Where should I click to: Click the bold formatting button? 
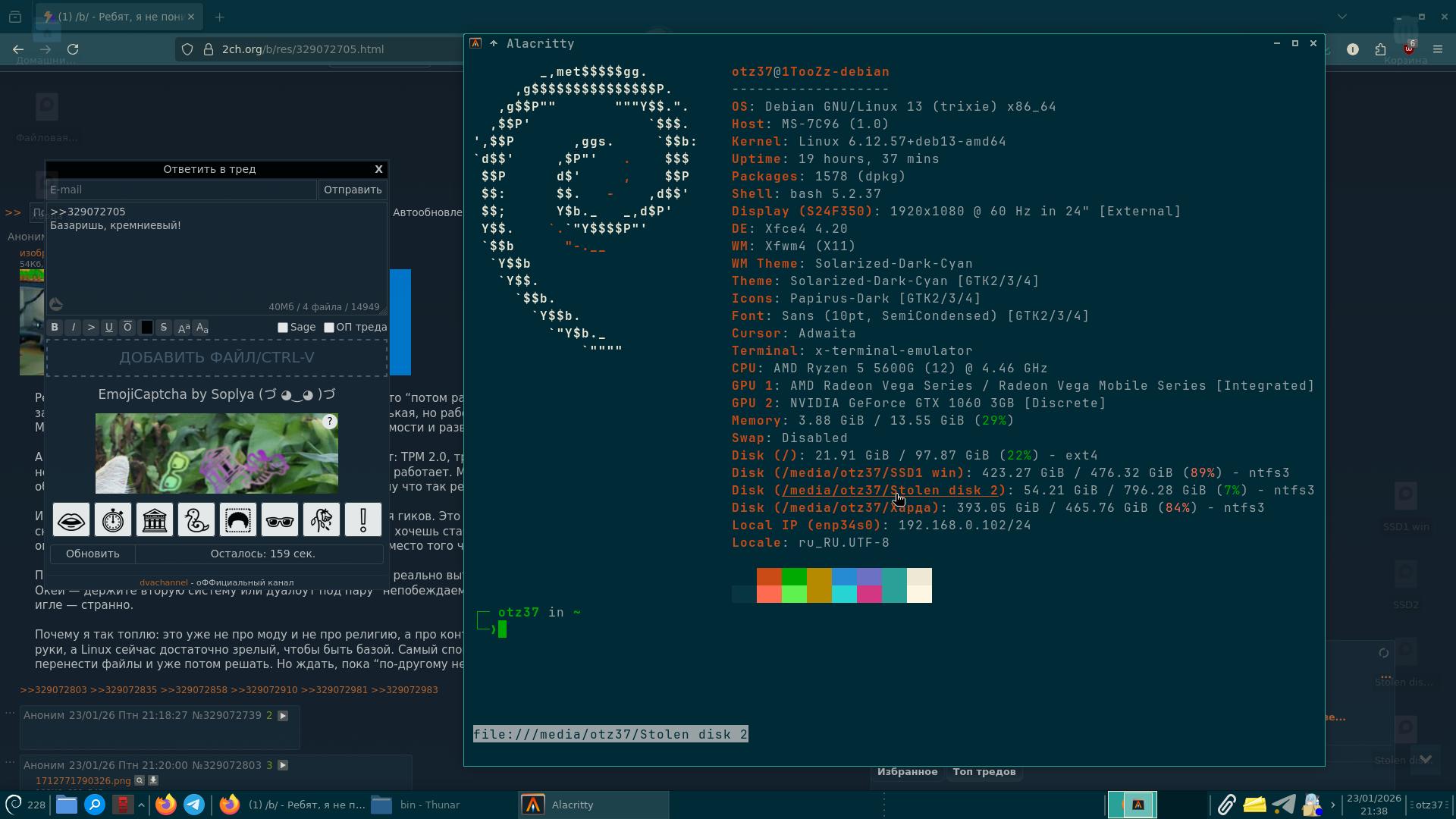pos(55,328)
